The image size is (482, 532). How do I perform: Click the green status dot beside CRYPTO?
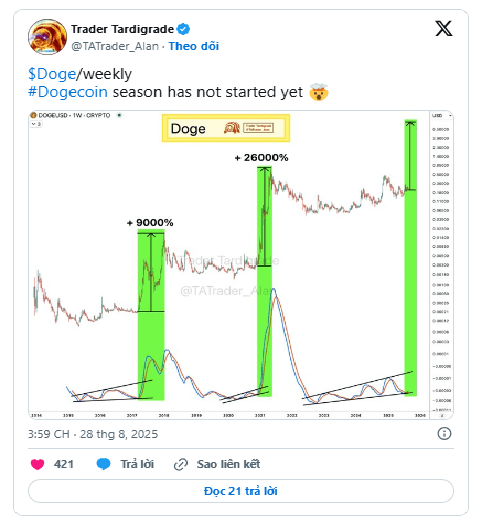(119, 115)
